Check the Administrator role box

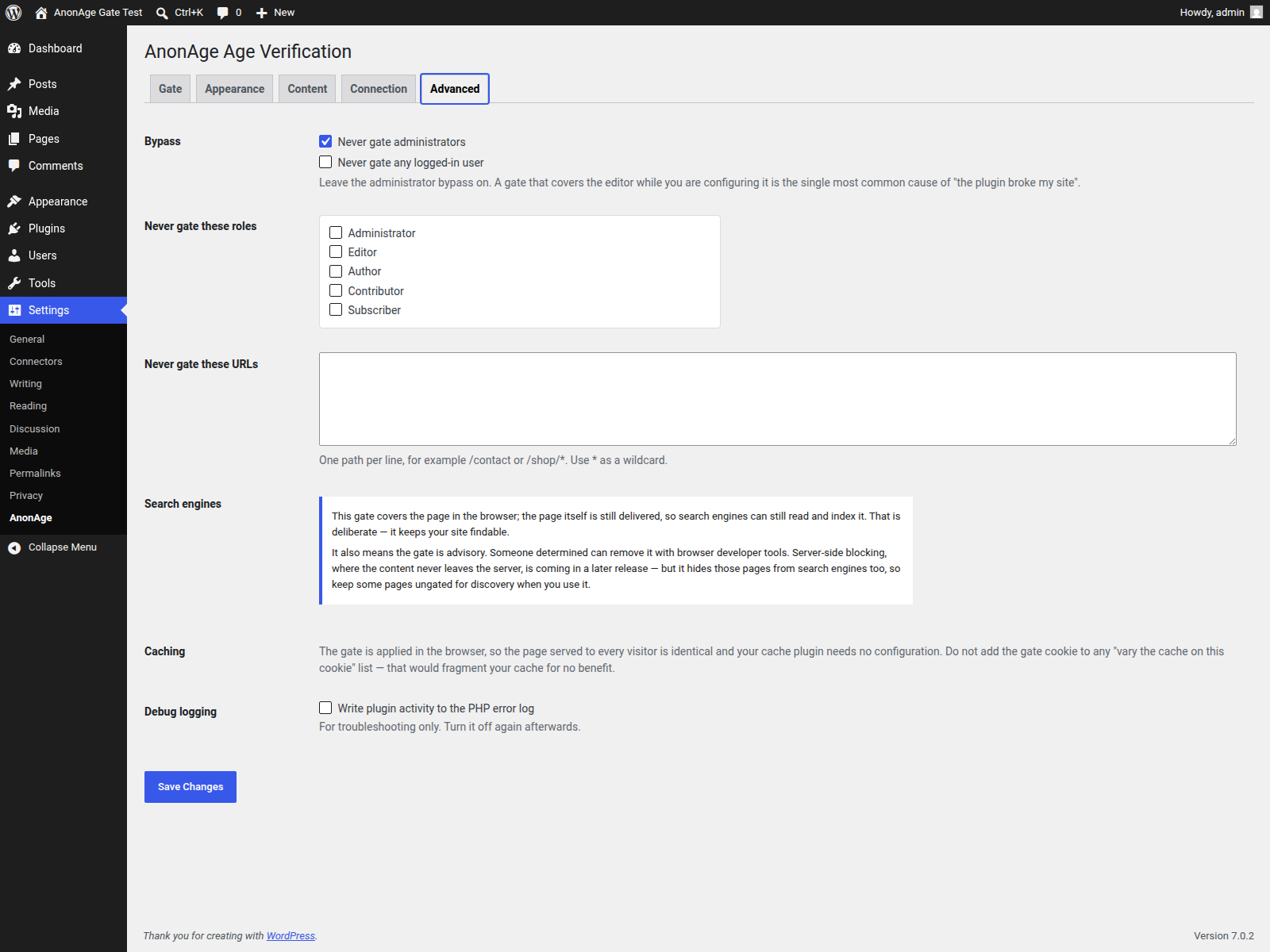(336, 232)
